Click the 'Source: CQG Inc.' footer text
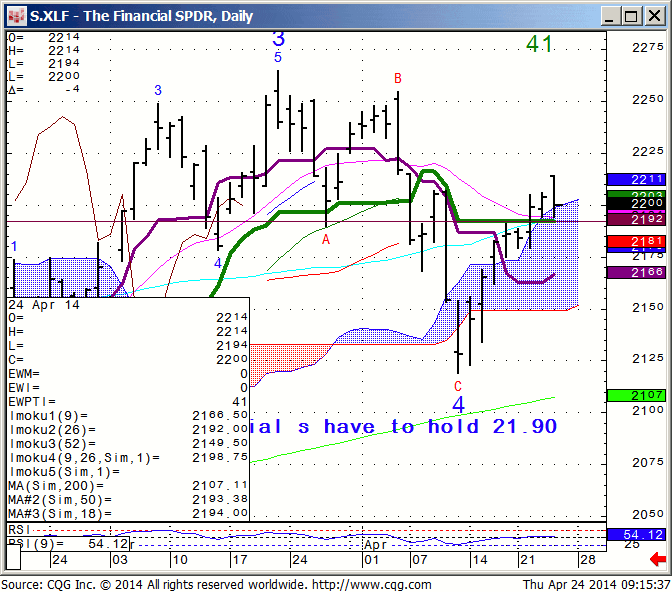Screen dimensions: 672x592 tap(49, 585)
